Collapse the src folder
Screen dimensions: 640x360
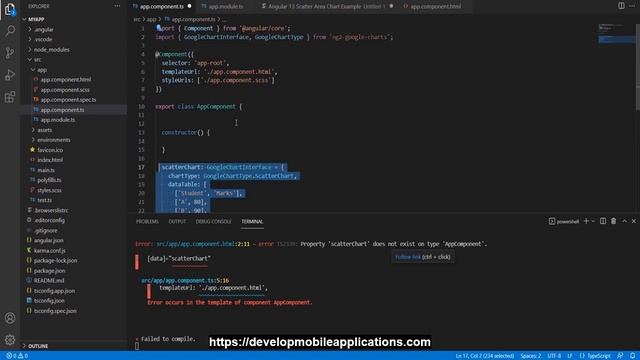point(37,60)
